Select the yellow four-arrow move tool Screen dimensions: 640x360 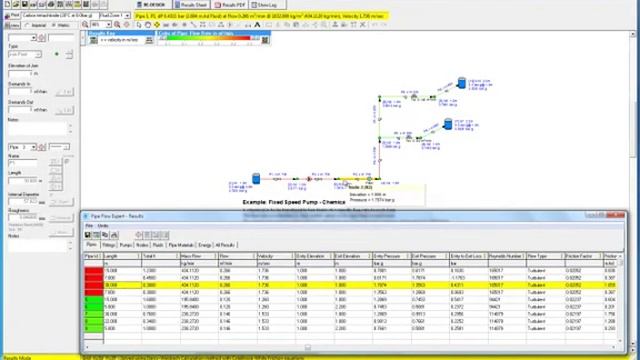pos(157,25)
